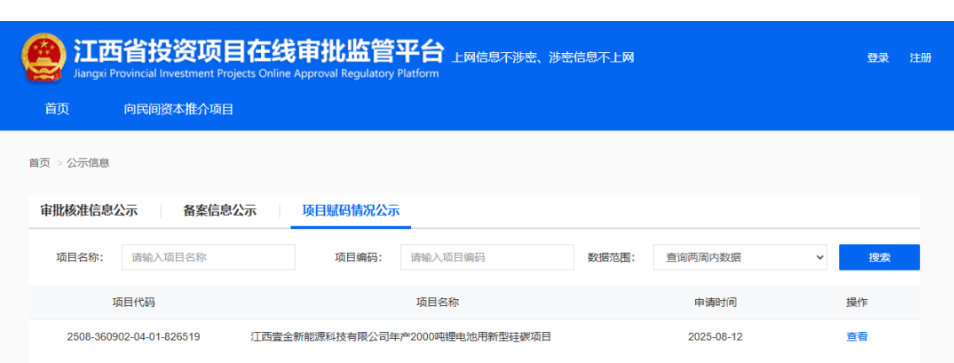The width and height of the screenshot is (954, 363).
Task: Click project code 2508-360902-04-01-826519
Action: click(x=133, y=337)
